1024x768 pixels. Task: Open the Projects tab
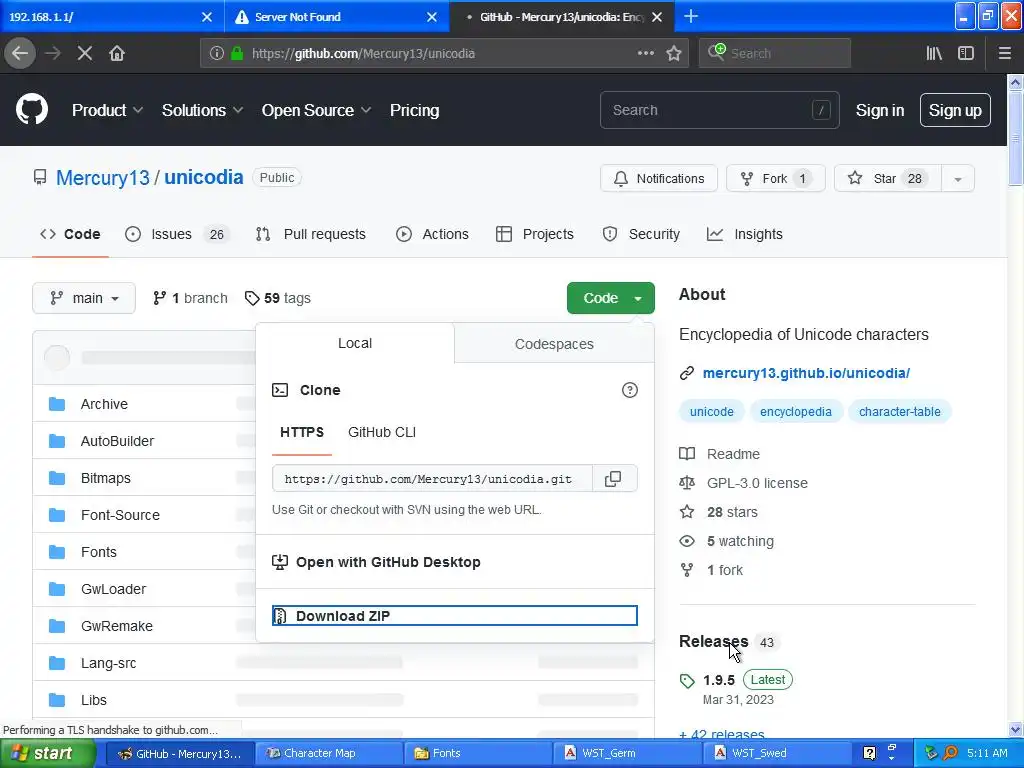coord(535,234)
